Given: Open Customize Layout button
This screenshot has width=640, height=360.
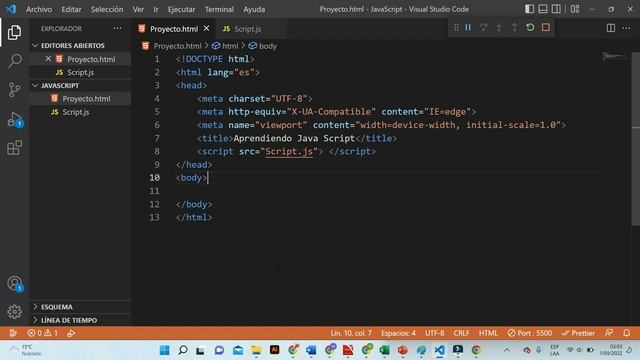Looking at the screenshot, I should tap(575, 9).
